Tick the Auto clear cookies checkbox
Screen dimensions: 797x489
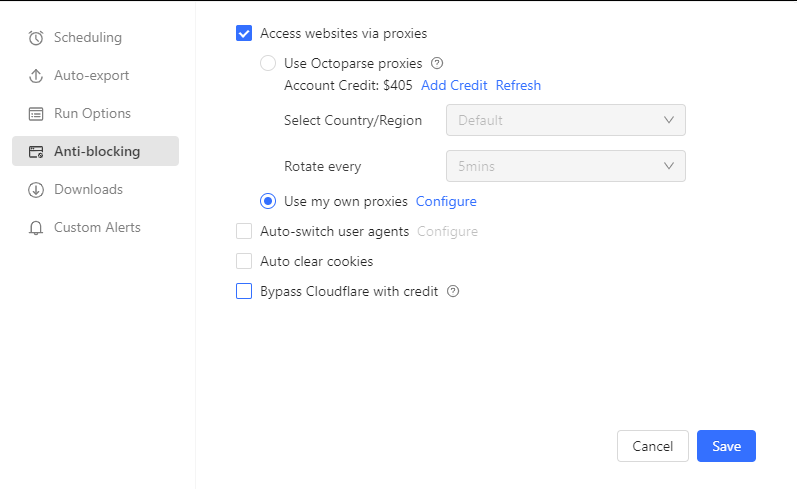point(244,262)
